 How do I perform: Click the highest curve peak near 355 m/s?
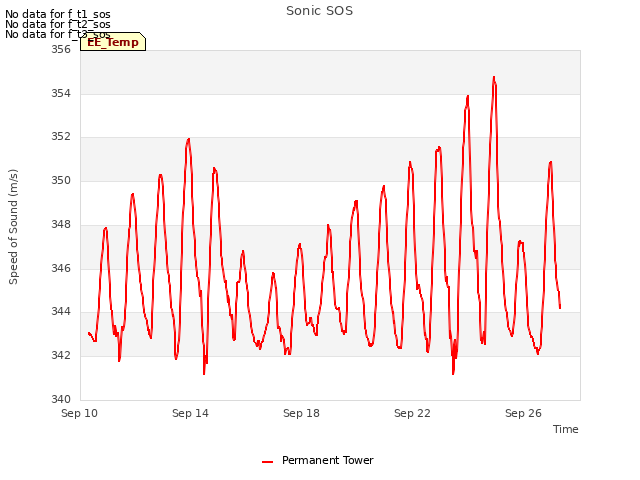[494, 78]
